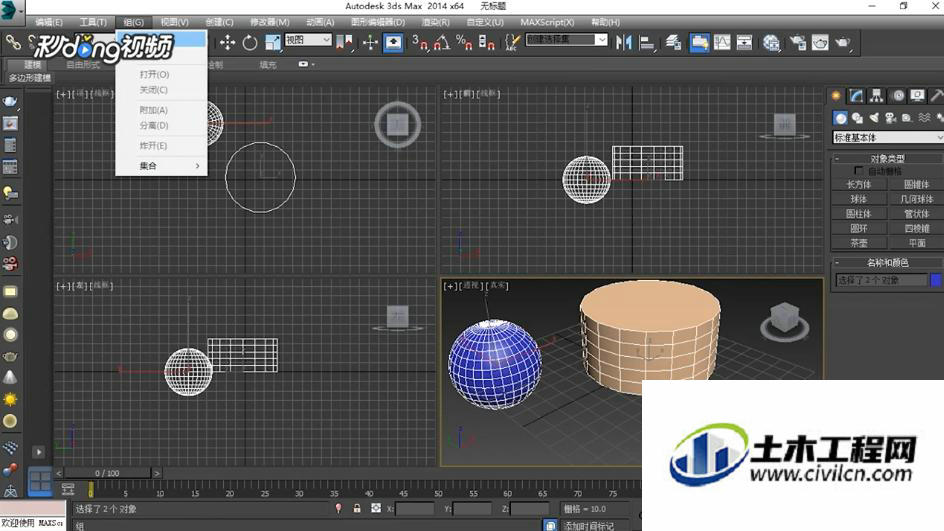944x531 pixels.
Task: Open the 工具(T) menu
Action: [x=93, y=22]
